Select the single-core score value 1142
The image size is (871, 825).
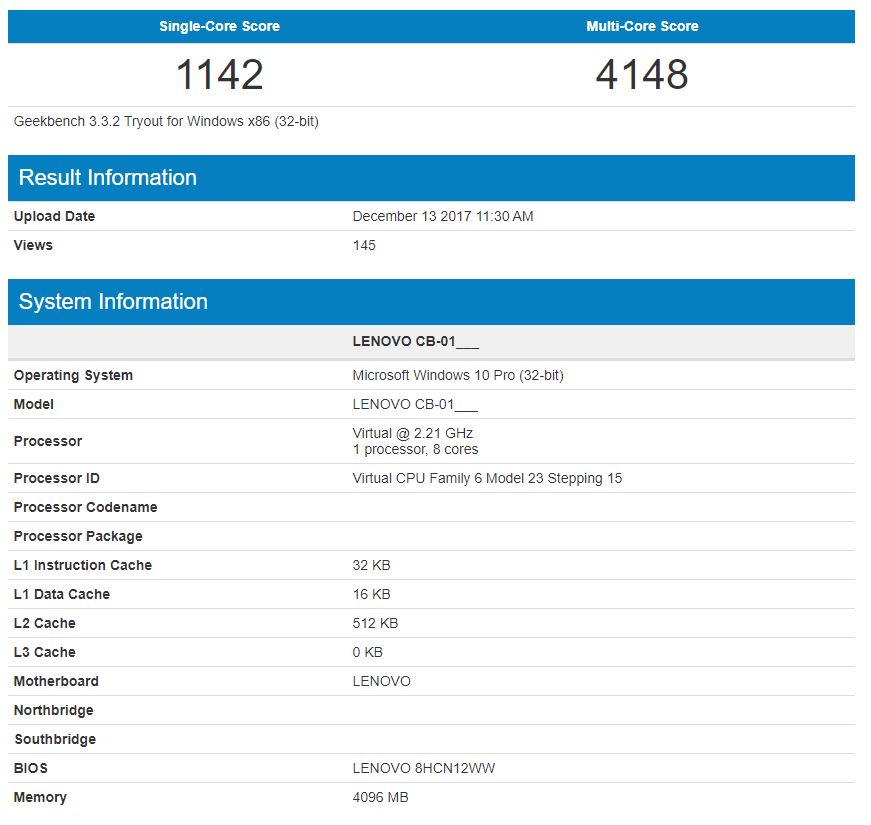click(x=219, y=74)
